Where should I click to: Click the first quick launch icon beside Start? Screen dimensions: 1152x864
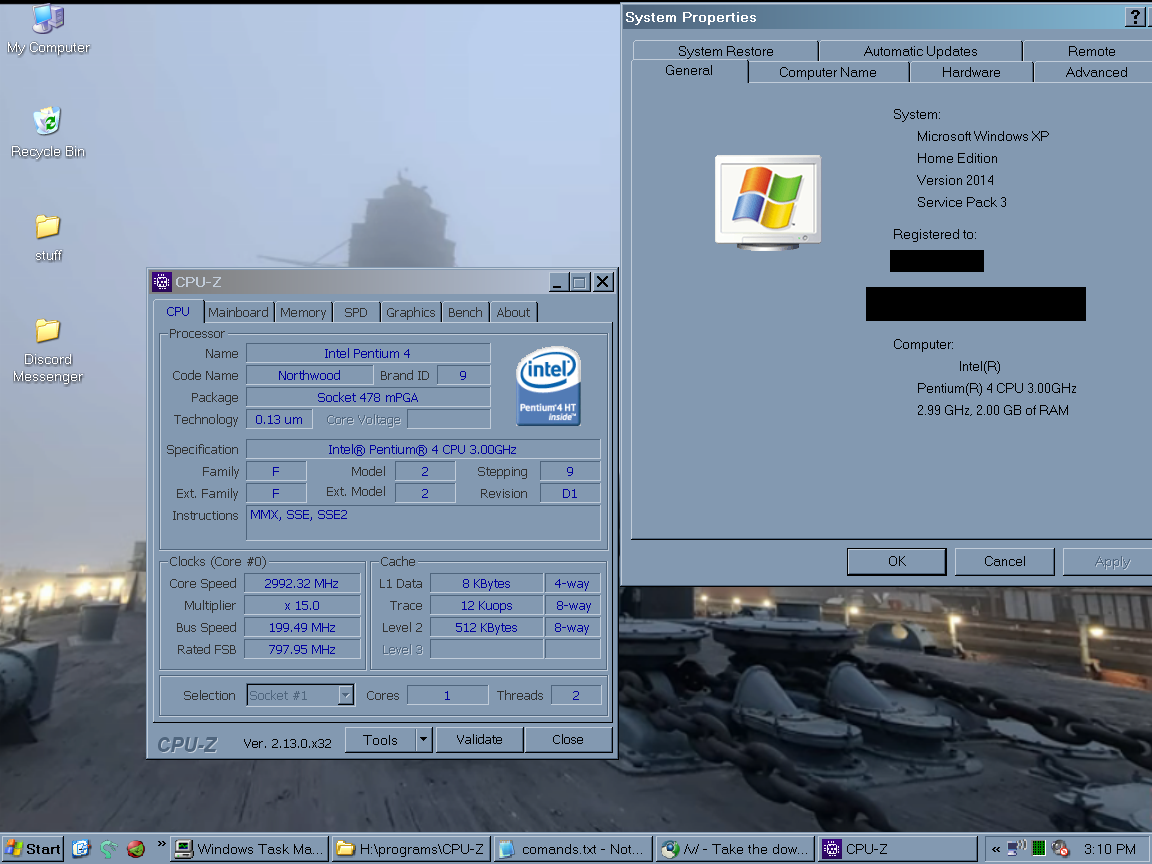[81, 849]
